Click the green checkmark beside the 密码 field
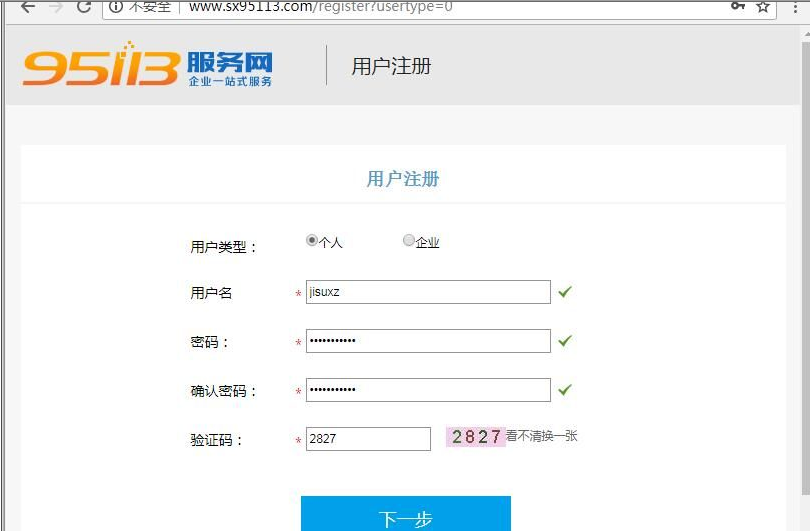810x531 pixels. click(x=565, y=341)
